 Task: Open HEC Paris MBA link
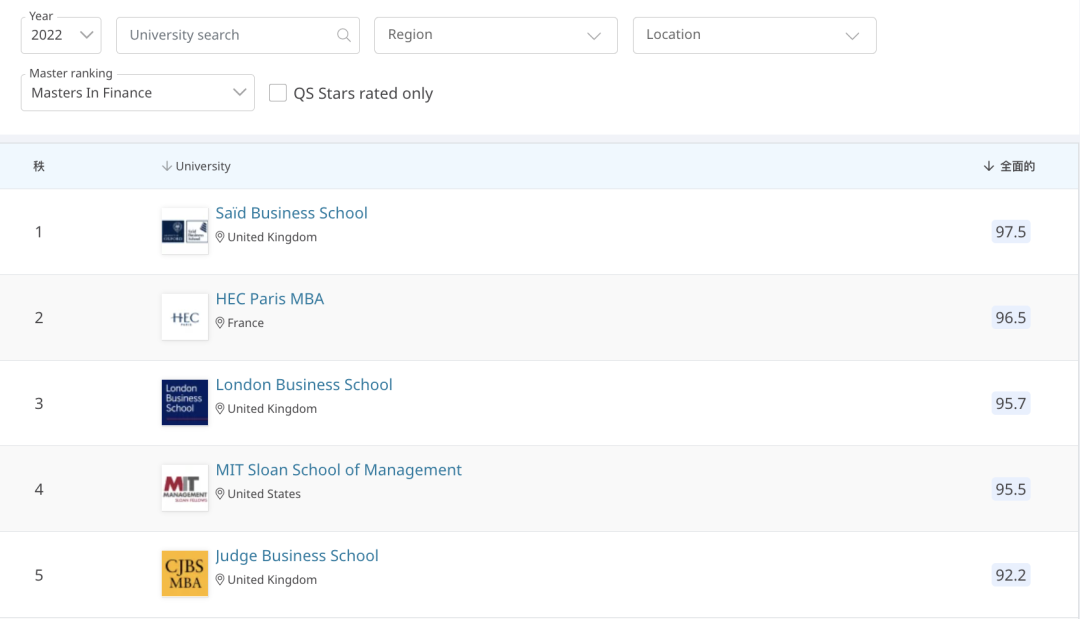pyautogui.click(x=270, y=299)
